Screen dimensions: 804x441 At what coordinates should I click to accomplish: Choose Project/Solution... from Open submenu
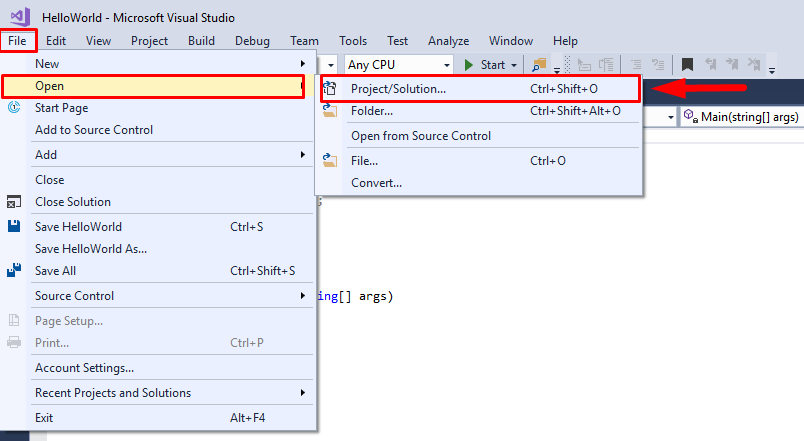click(480, 89)
